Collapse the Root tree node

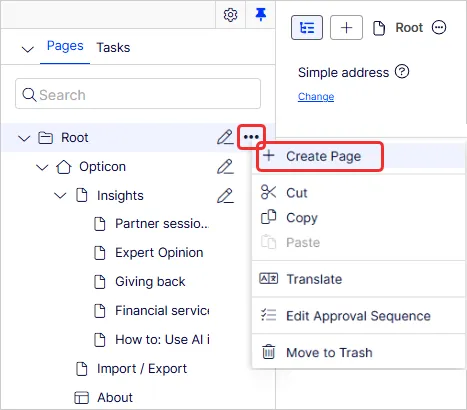point(24,138)
